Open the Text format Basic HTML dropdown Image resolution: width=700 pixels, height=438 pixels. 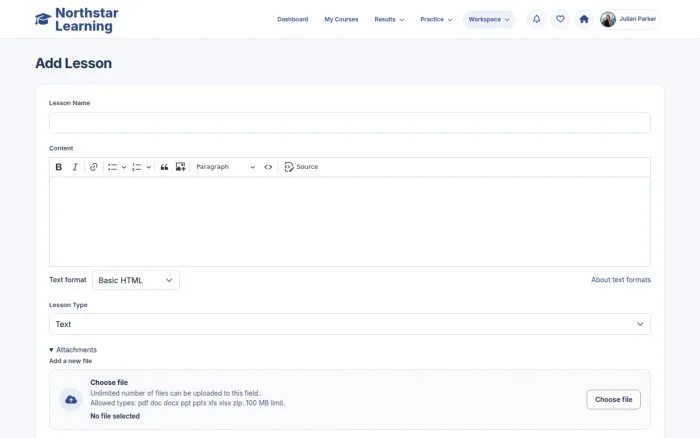pos(136,280)
